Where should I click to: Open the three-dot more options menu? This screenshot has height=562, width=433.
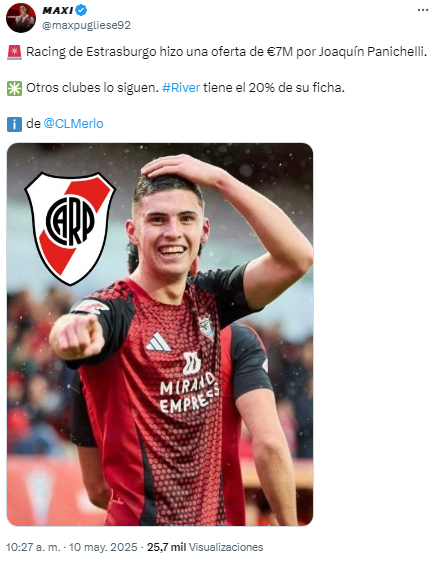423,10
